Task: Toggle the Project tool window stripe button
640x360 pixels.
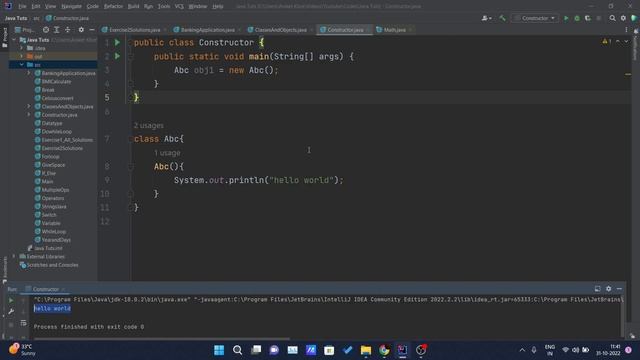Action: pyautogui.click(x=4, y=38)
